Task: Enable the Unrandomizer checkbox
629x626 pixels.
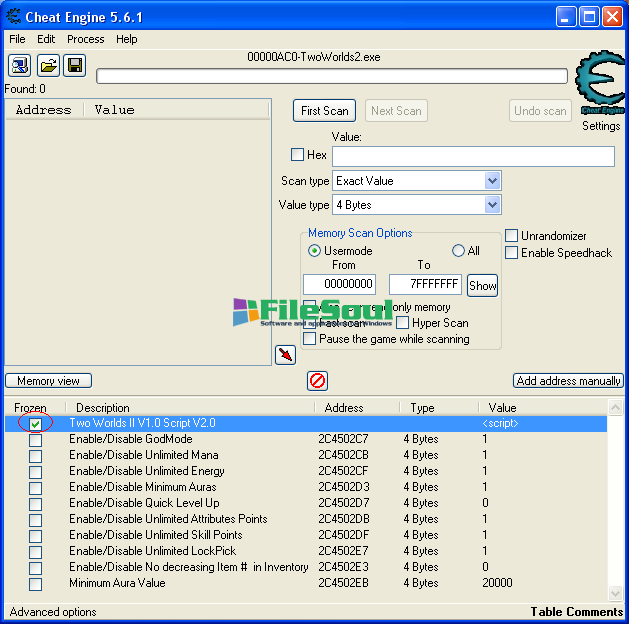Action: click(512, 236)
